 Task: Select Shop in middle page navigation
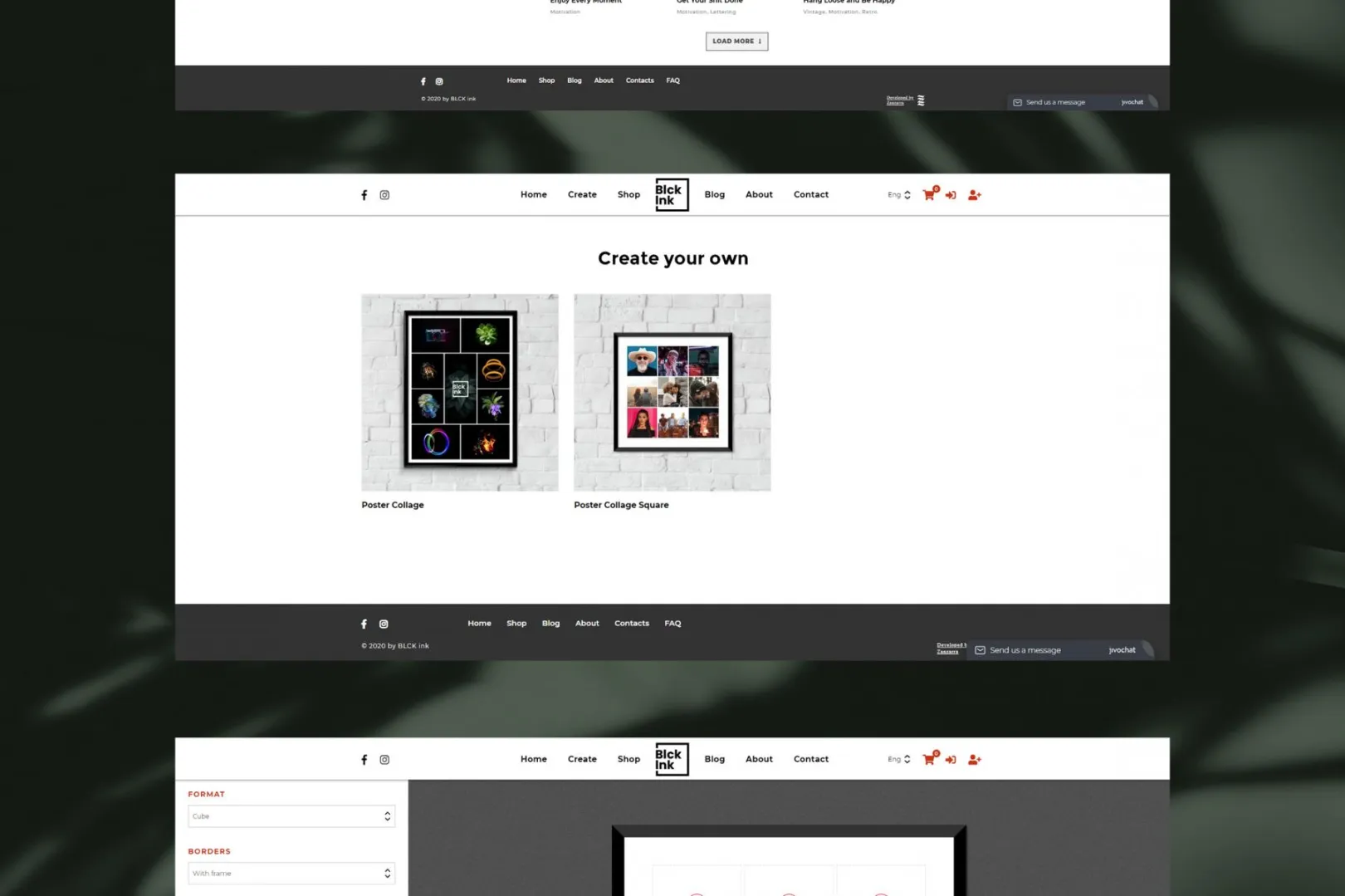click(x=628, y=194)
